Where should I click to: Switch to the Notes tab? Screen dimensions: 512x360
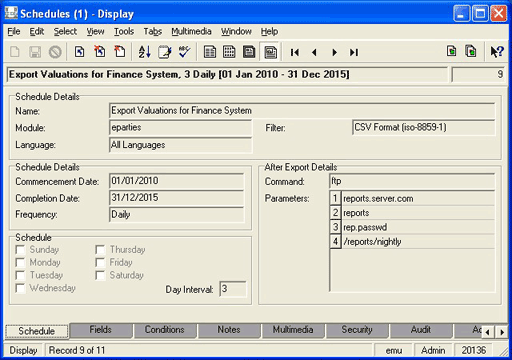pyautogui.click(x=229, y=330)
